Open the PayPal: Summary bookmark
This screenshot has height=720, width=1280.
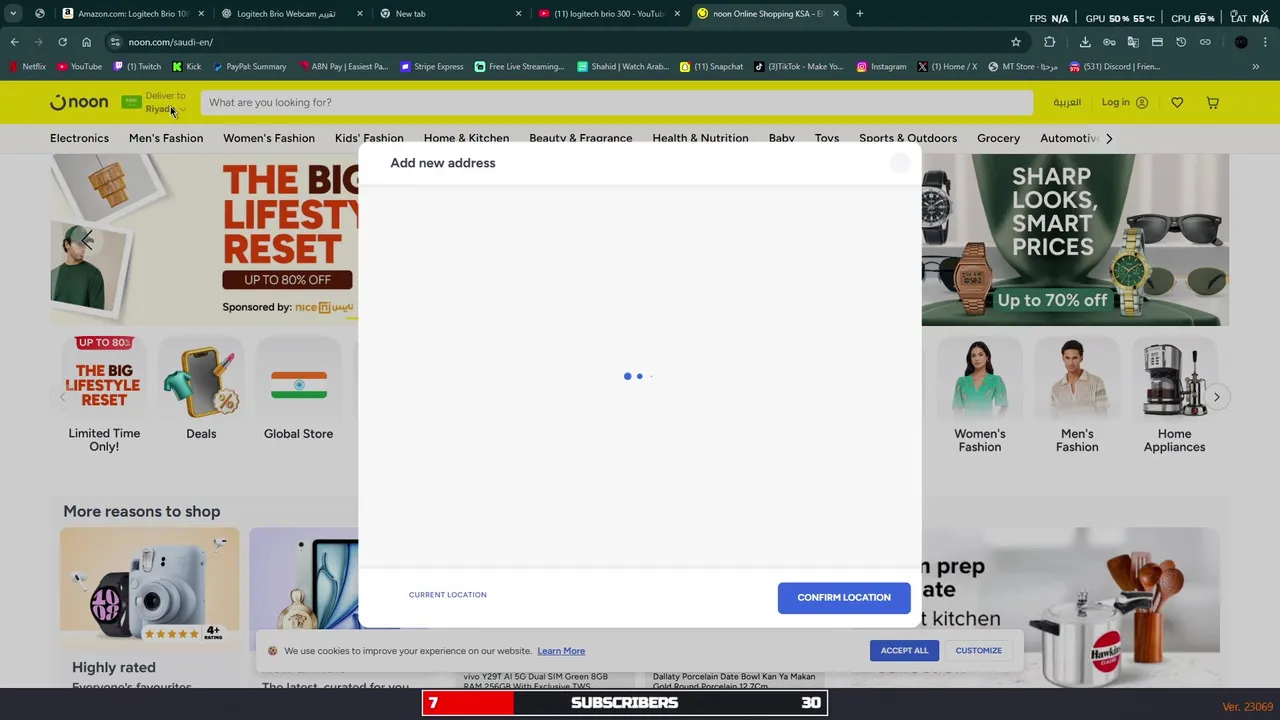[x=249, y=66]
